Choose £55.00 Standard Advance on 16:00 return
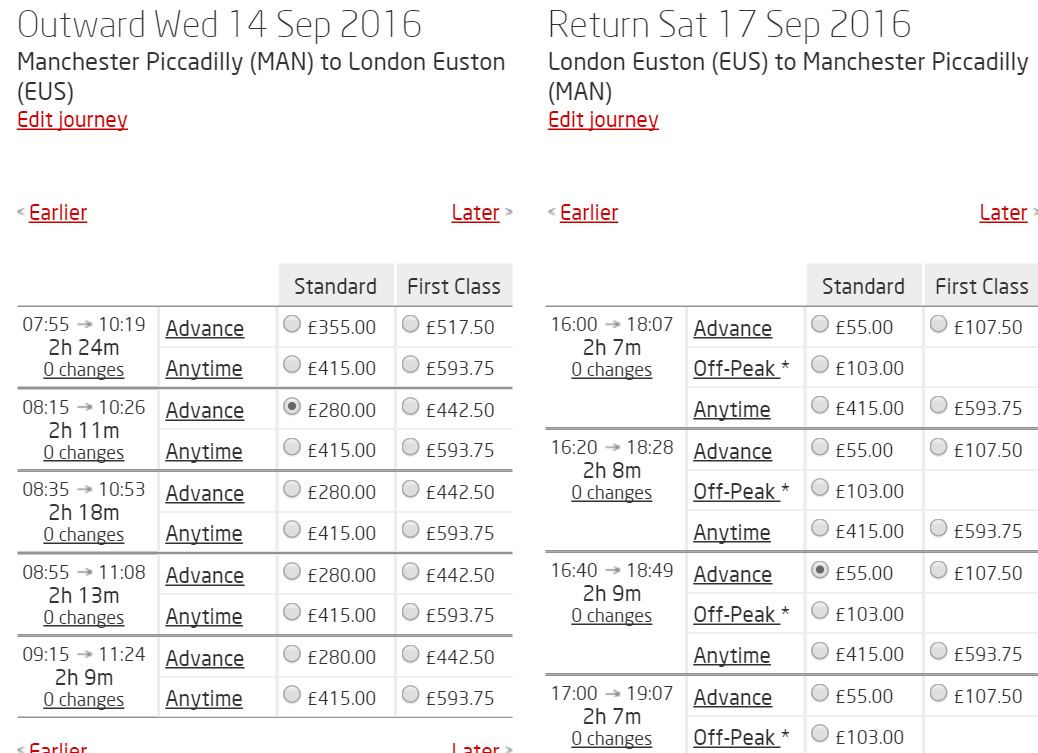The image size is (1038, 753). click(820, 324)
